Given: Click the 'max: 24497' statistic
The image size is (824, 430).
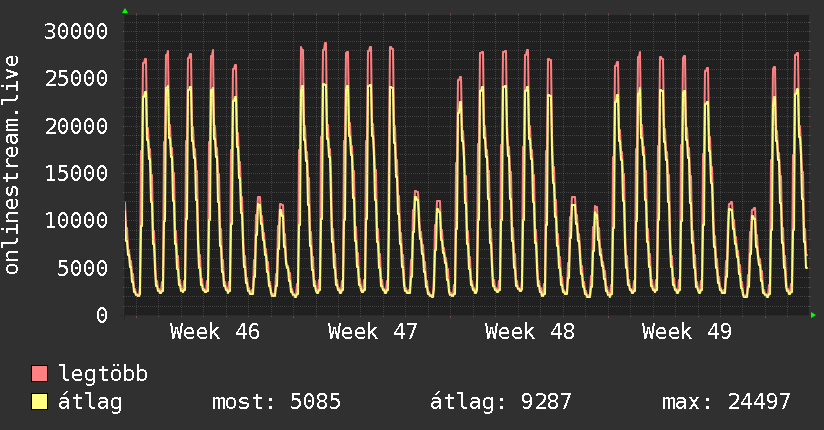Looking at the screenshot, I should click(726, 403).
